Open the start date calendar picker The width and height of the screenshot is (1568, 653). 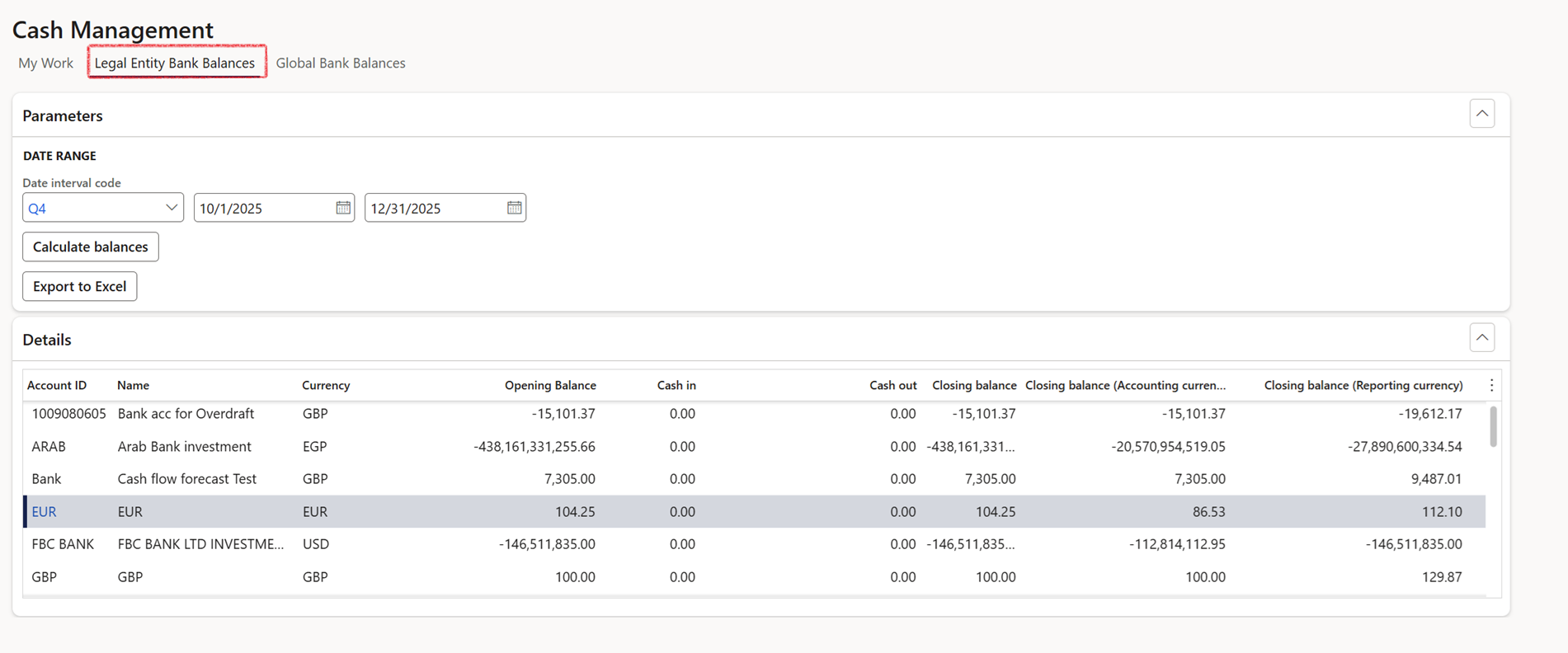click(x=343, y=208)
